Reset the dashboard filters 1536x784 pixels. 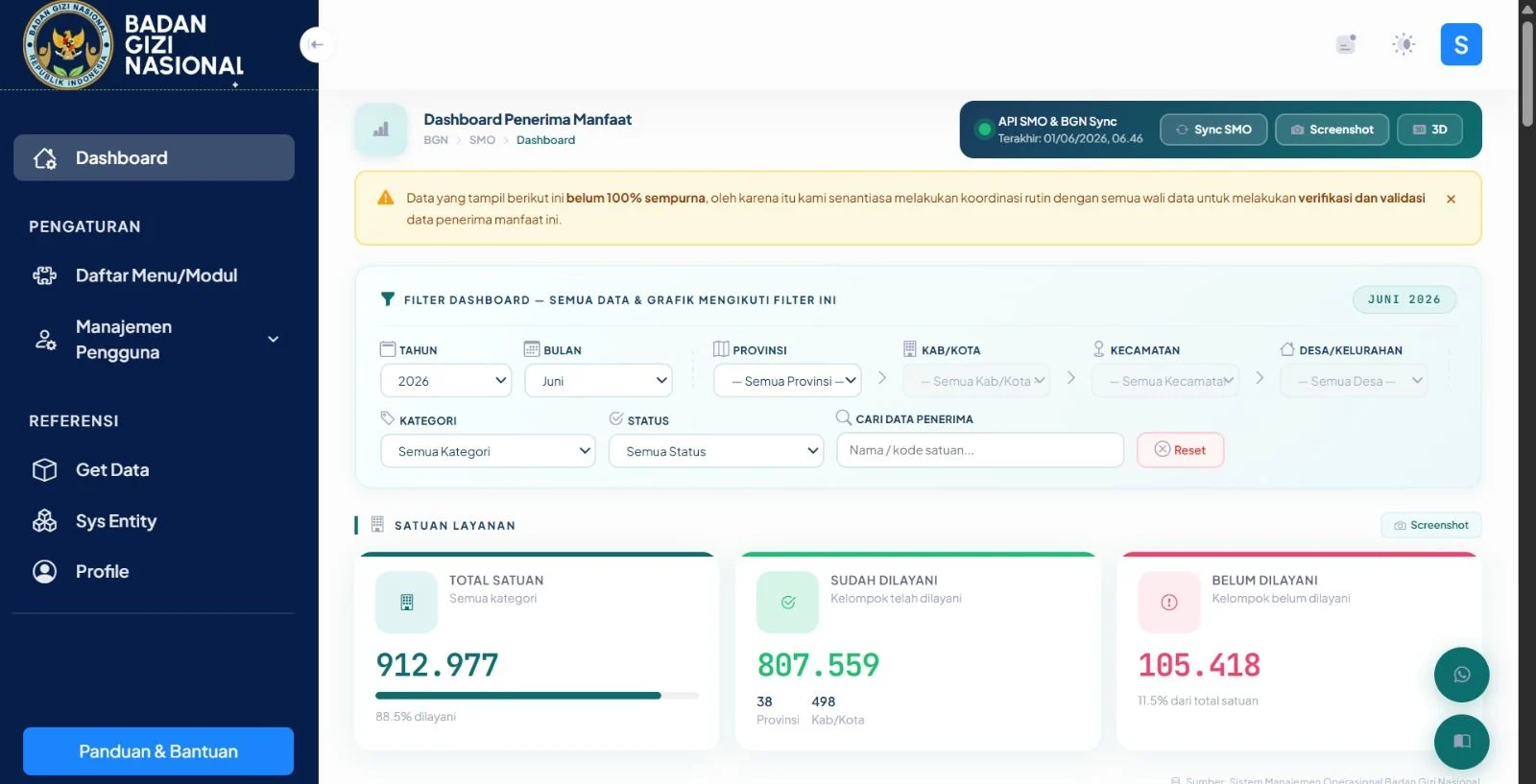(1180, 450)
